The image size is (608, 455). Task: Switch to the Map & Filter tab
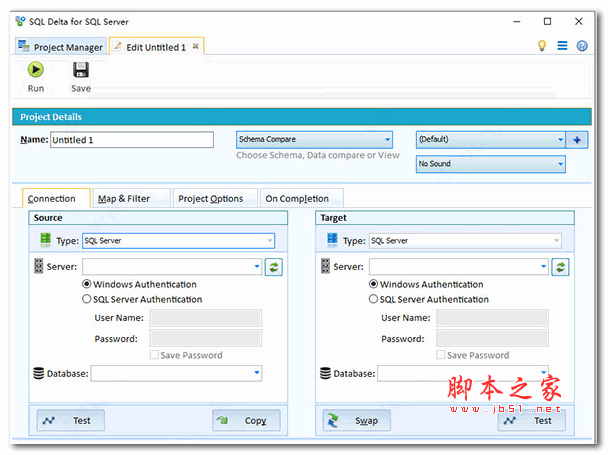(x=124, y=198)
